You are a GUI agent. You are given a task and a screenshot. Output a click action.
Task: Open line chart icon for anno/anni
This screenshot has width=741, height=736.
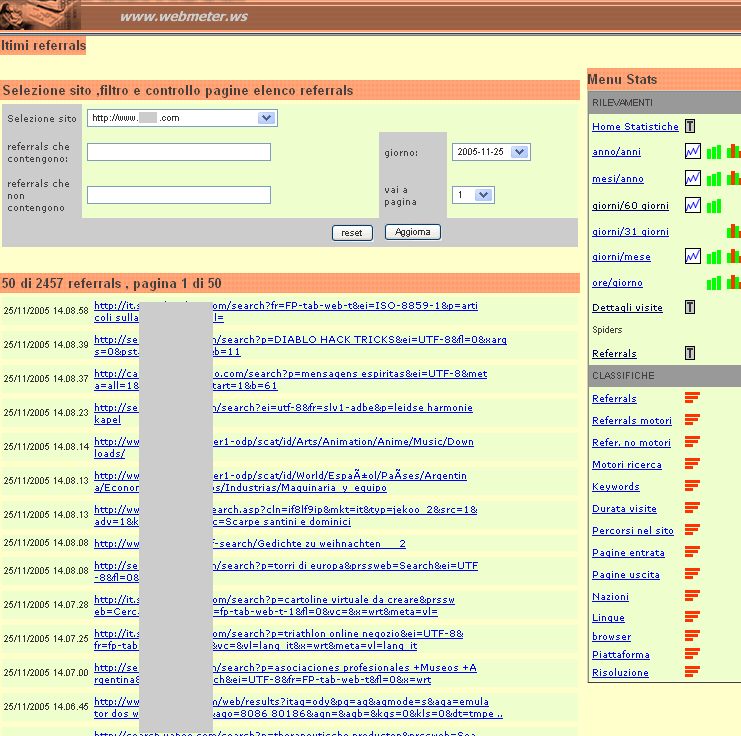pyautogui.click(x=692, y=151)
